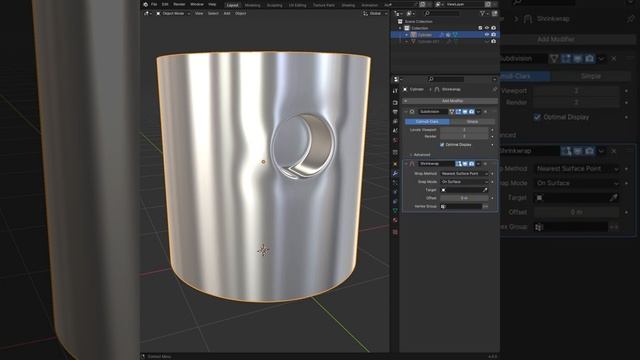Screen dimensions: 640x360
Task: Switch to the UV Editing workspace tab
Action: tap(297, 5)
